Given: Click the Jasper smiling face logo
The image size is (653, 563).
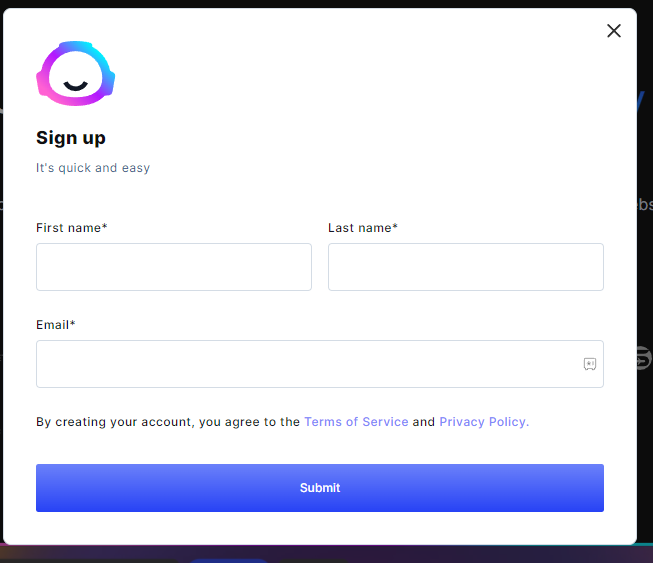Looking at the screenshot, I should coord(75,73).
